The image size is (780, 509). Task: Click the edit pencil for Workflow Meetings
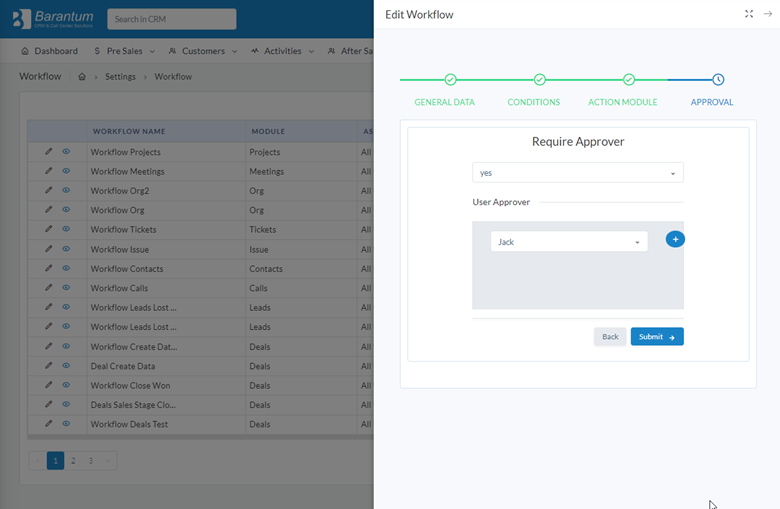pos(48,171)
